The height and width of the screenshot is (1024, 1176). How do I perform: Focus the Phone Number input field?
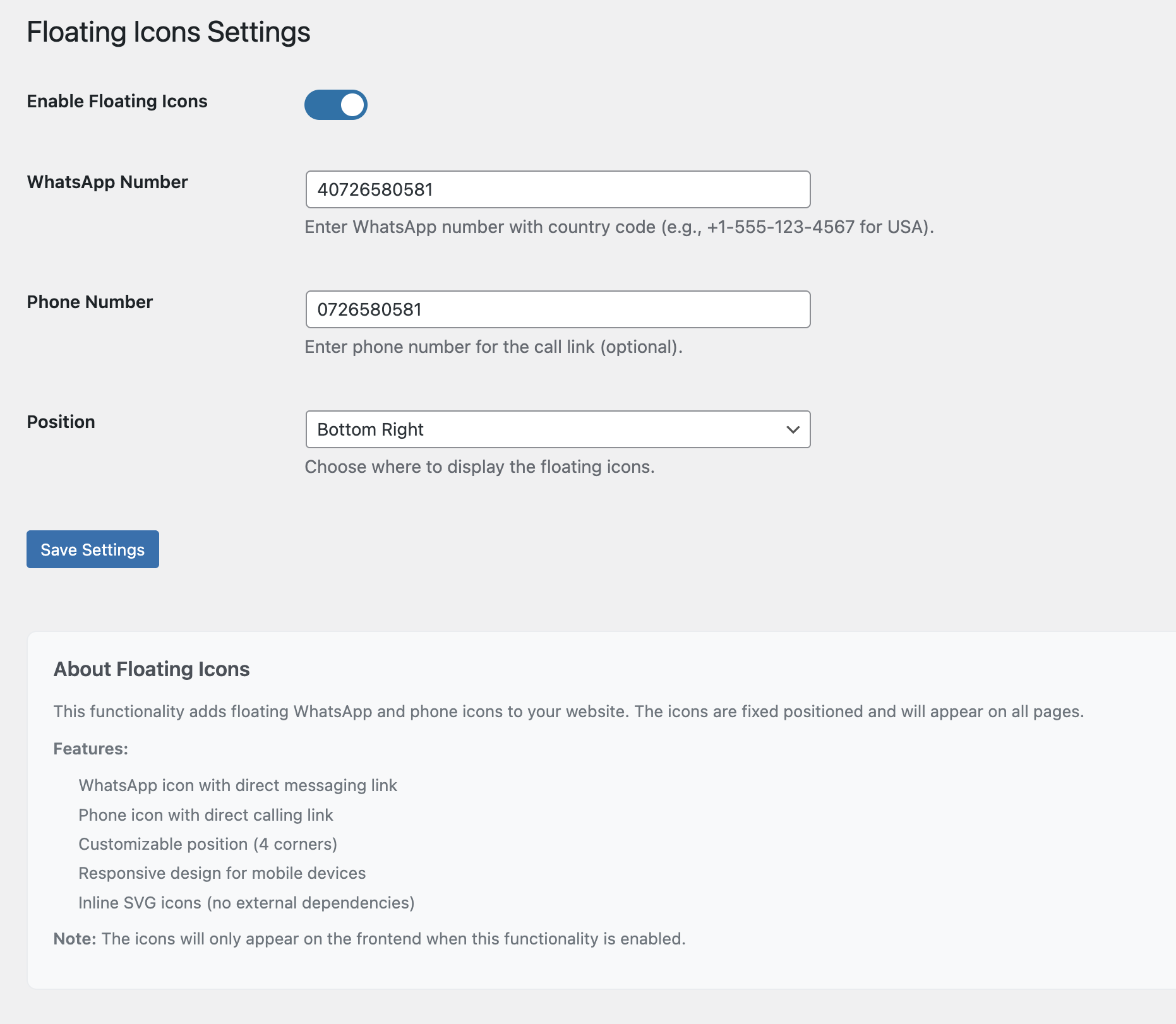(558, 309)
